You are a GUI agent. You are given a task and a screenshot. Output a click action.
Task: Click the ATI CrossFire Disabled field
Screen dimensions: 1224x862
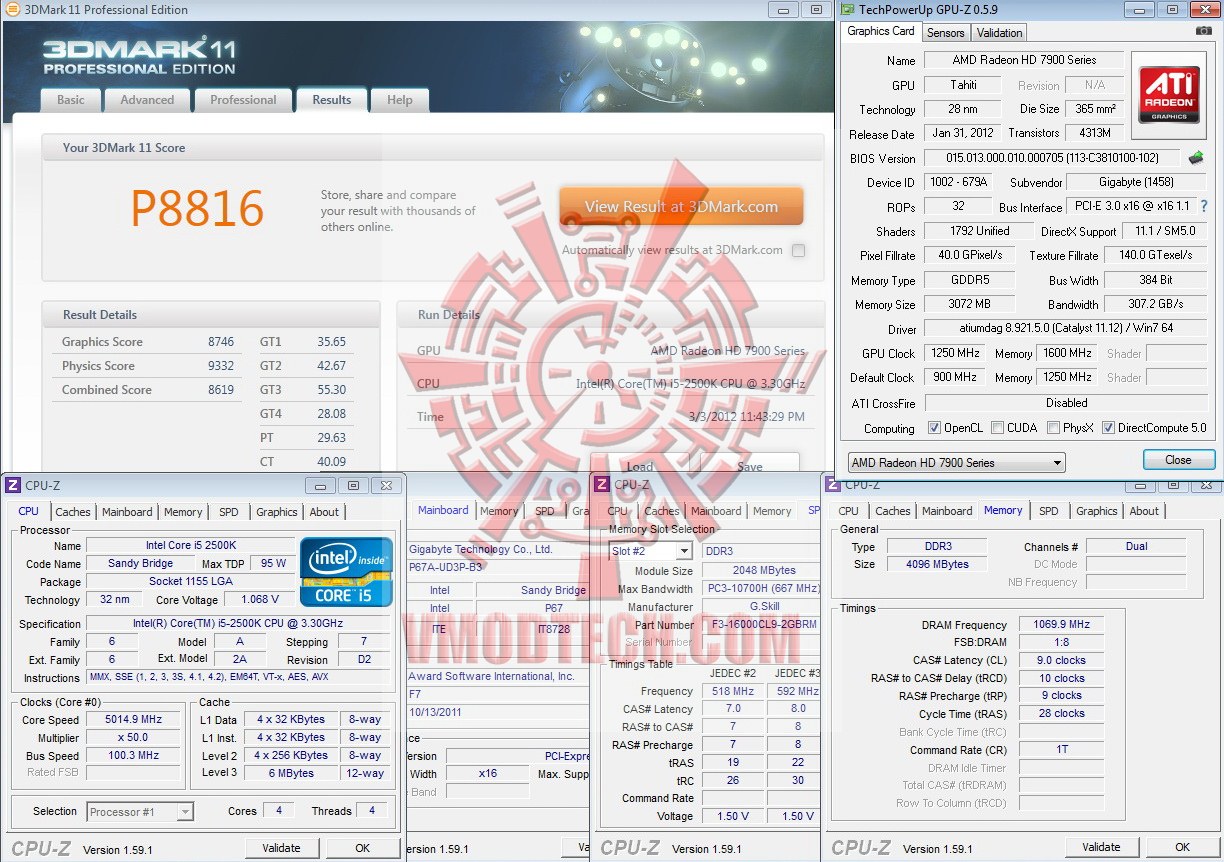1065,403
